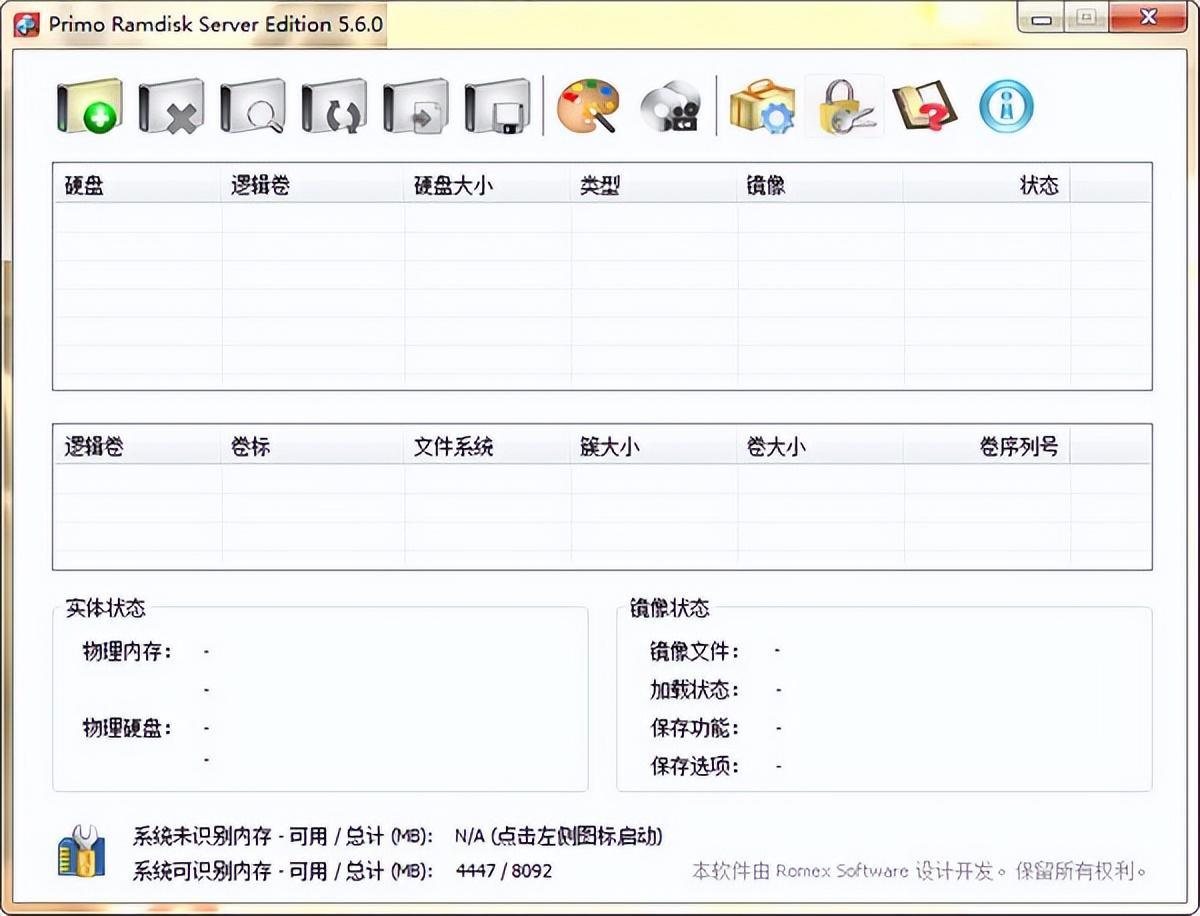1200x916 pixels.
Task: Click the 类型 column header
Action: click(600, 185)
